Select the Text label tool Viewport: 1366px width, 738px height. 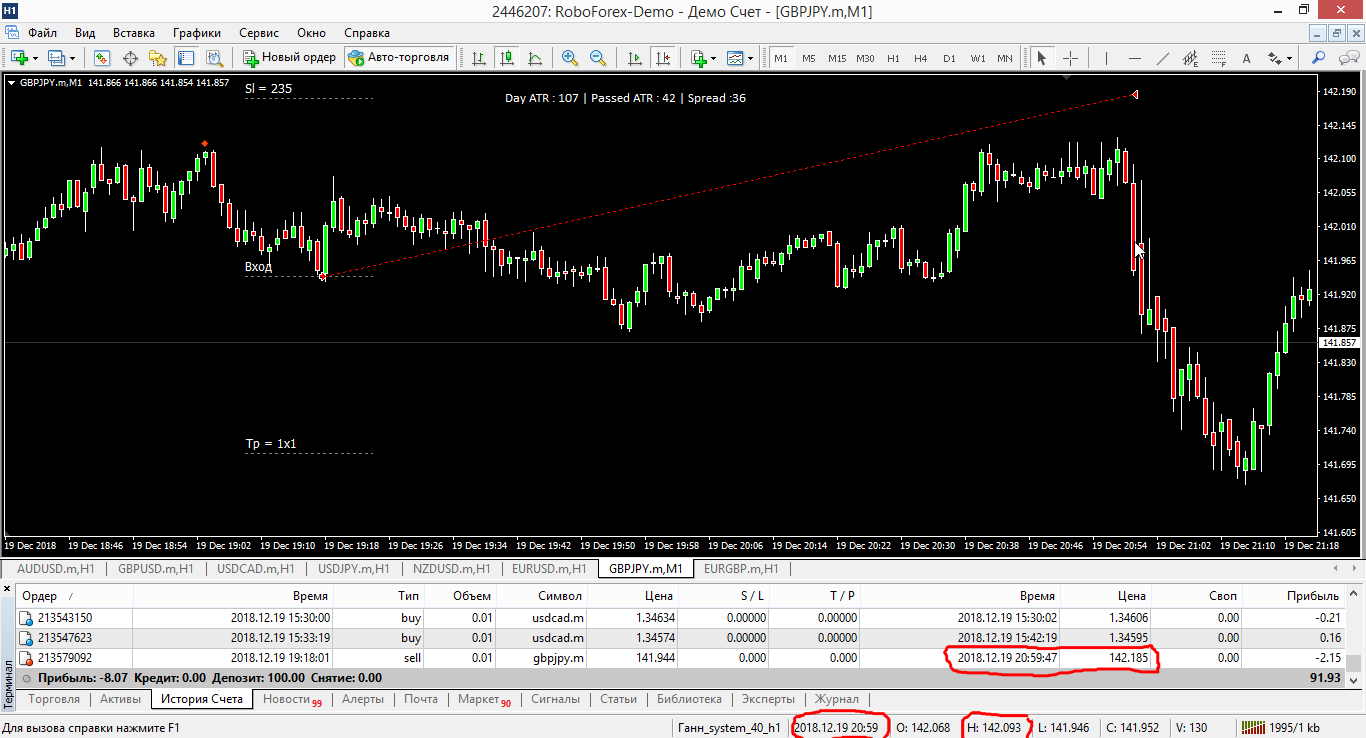point(1247,57)
